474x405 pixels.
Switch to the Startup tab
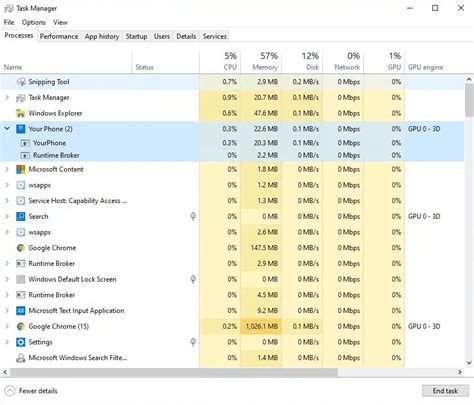point(136,36)
